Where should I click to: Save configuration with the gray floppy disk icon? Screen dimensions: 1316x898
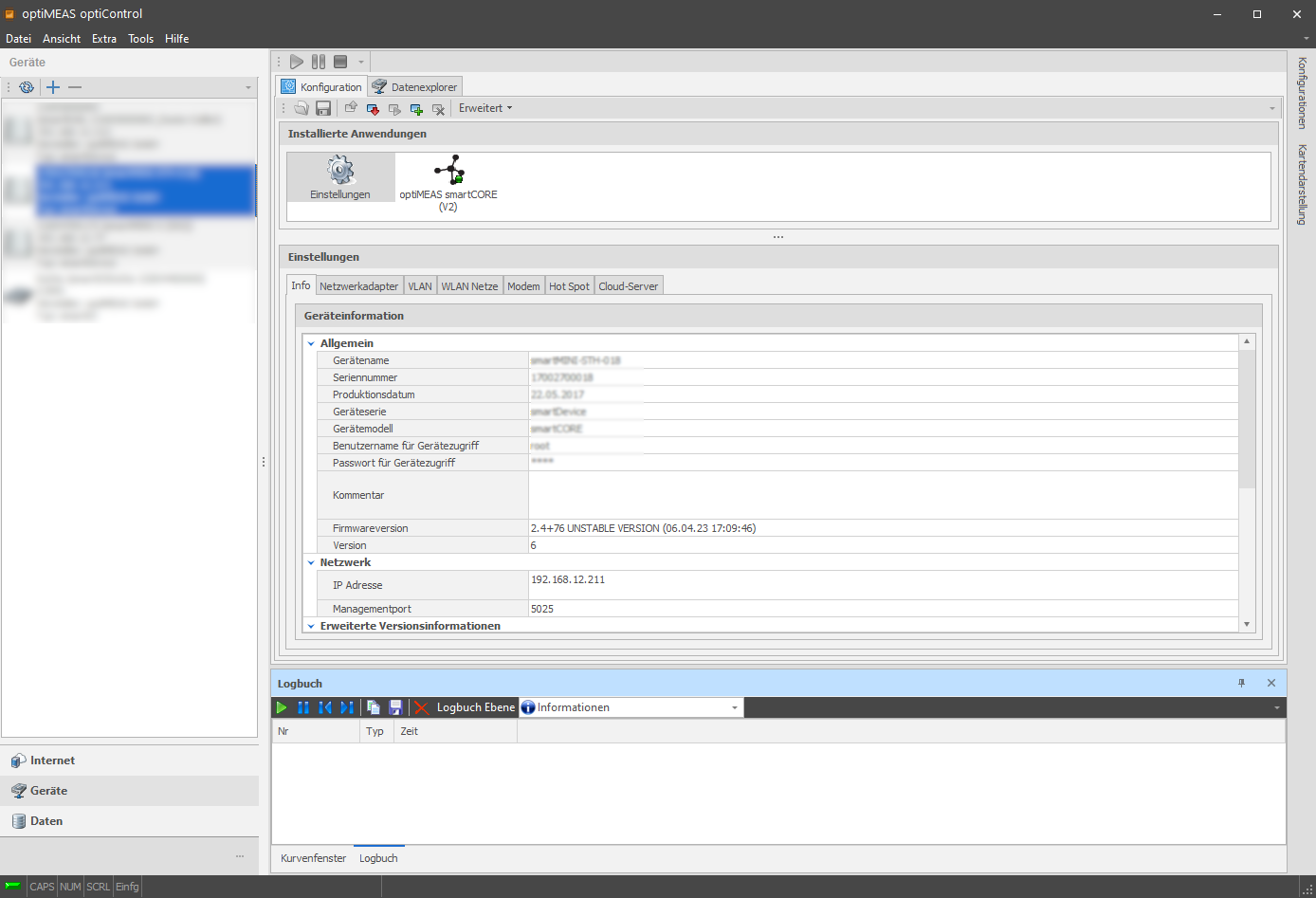pyautogui.click(x=323, y=108)
